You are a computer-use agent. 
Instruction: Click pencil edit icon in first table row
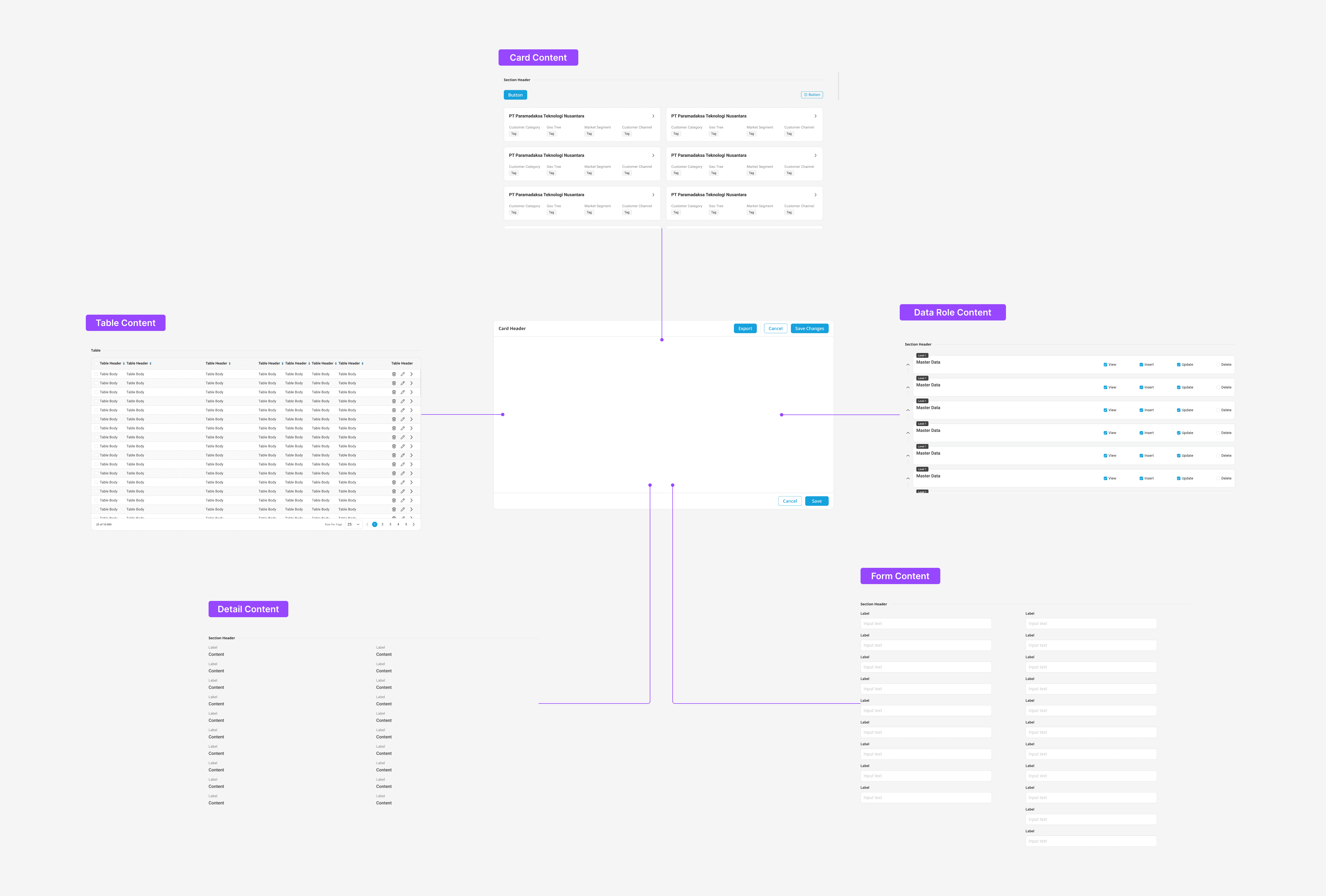click(402, 374)
